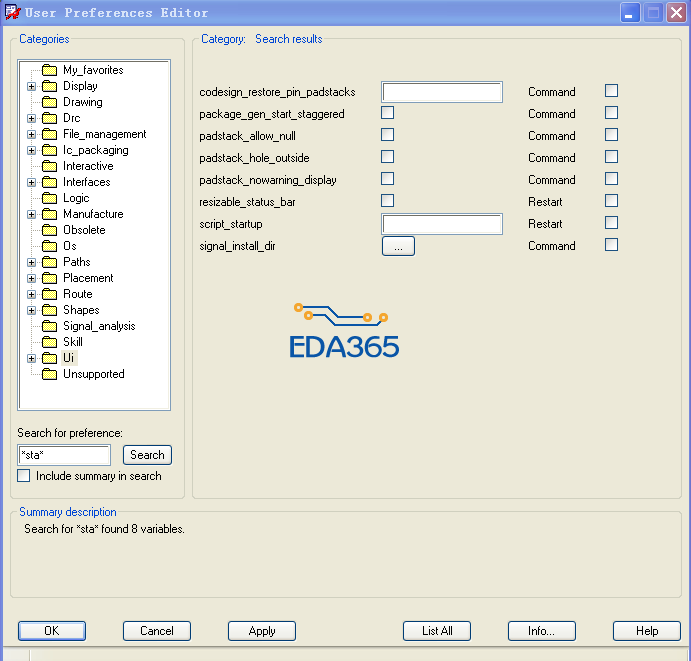Expand the Manufacture category
Image resolution: width=691 pixels, height=661 pixels.
(x=31, y=215)
